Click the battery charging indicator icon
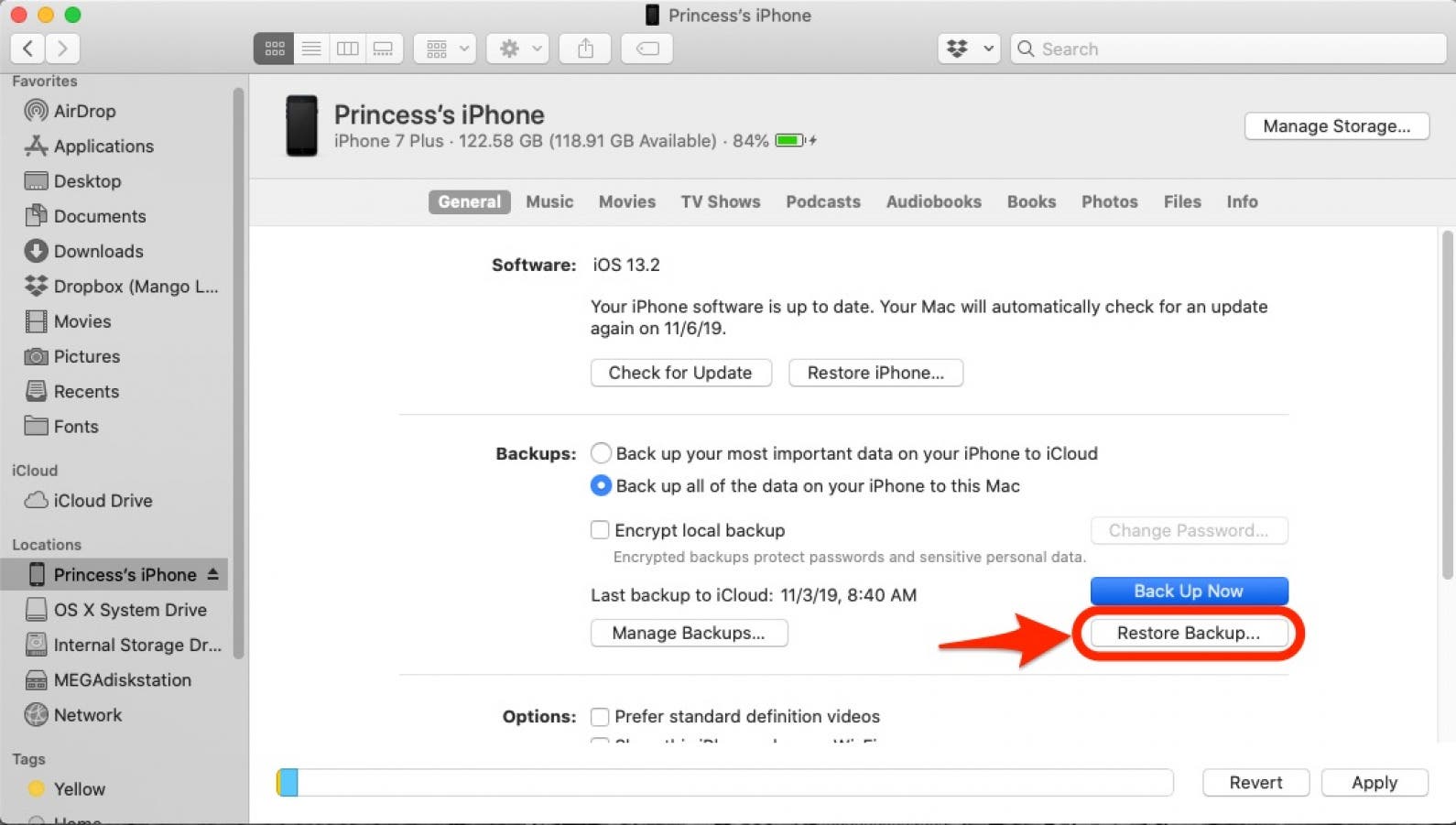1456x825 pixels. point(796,140)
